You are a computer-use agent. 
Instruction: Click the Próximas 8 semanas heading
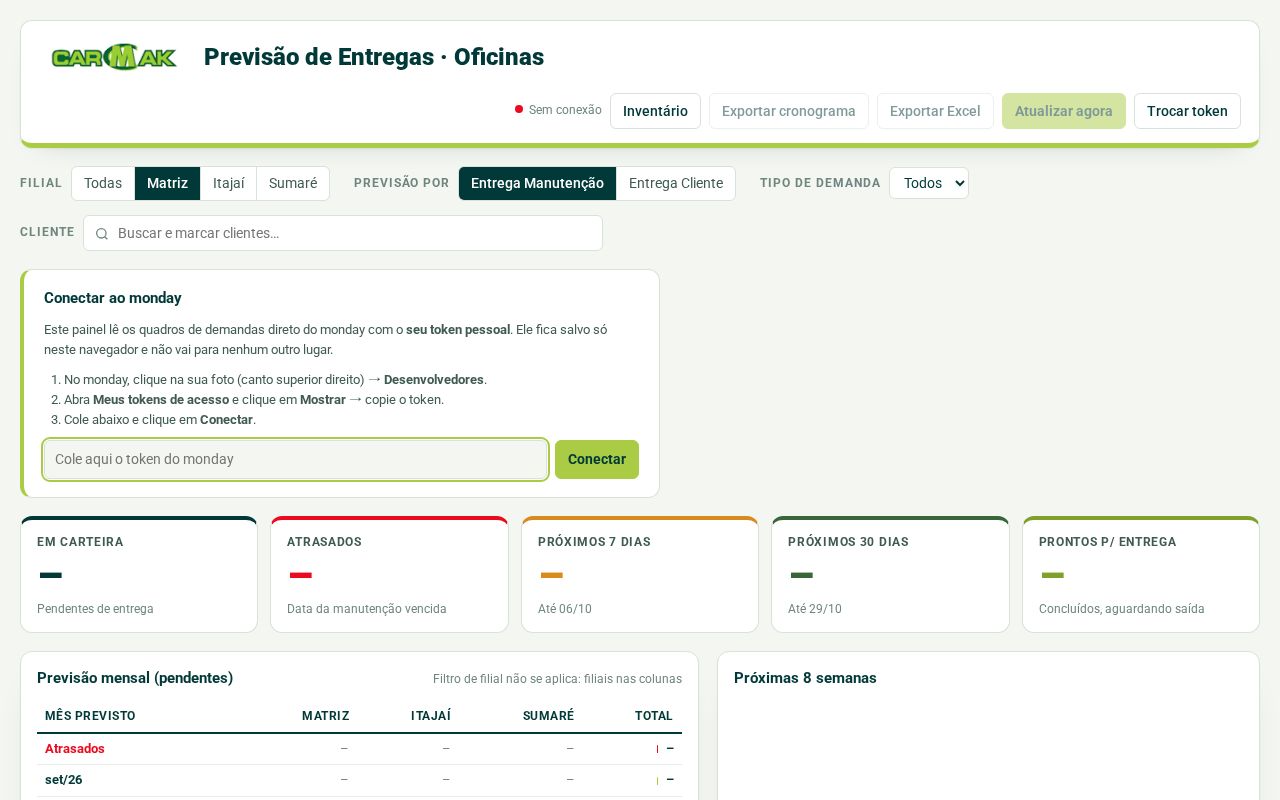(805, 678)
